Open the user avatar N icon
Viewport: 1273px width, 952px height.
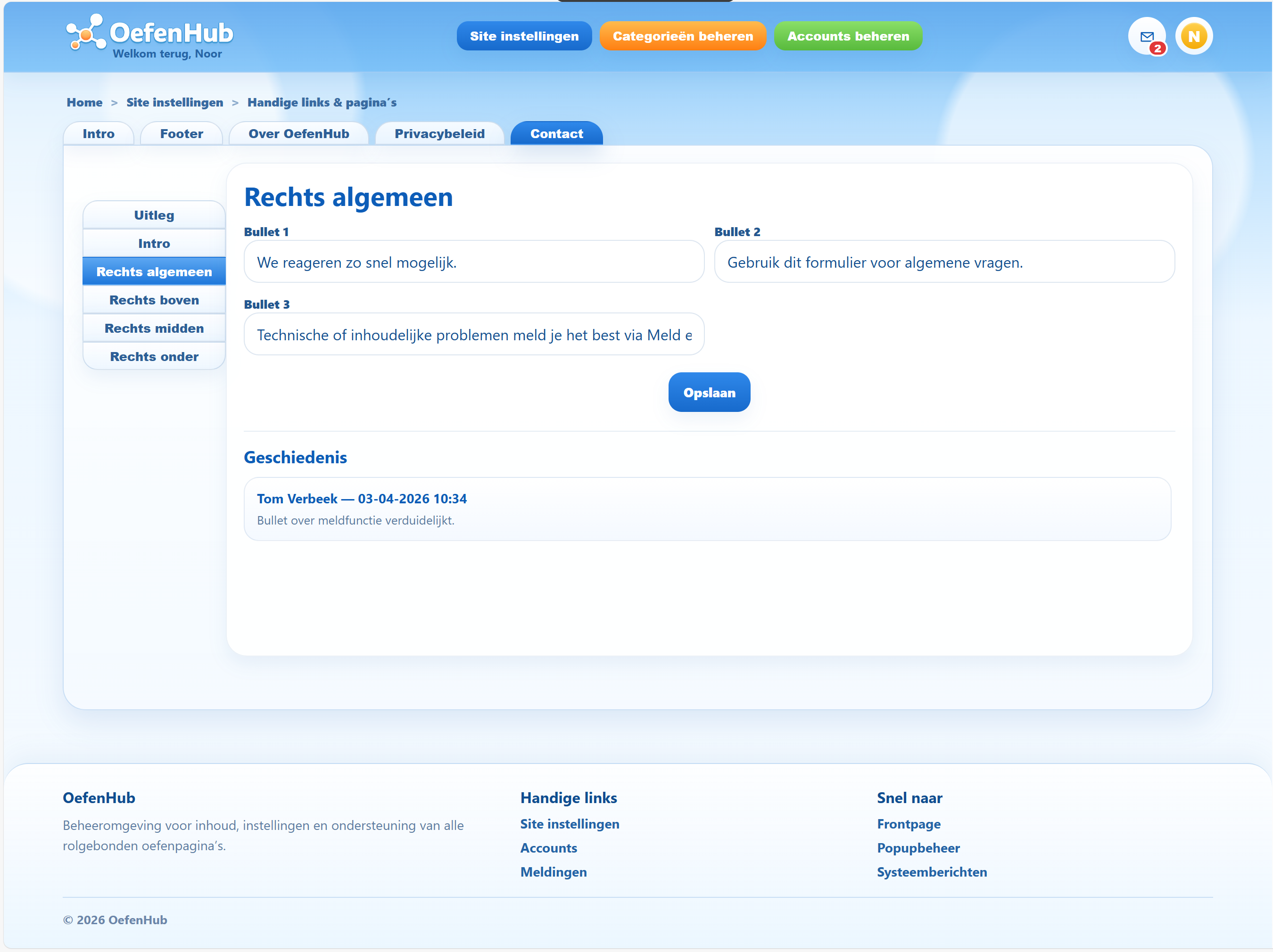(x=1194, y=36)
